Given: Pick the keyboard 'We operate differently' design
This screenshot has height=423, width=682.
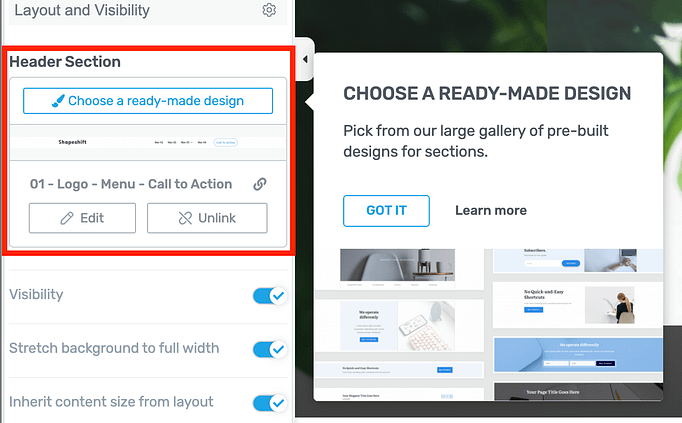Looking at the screenshot, I should click(x=398, y=326).
